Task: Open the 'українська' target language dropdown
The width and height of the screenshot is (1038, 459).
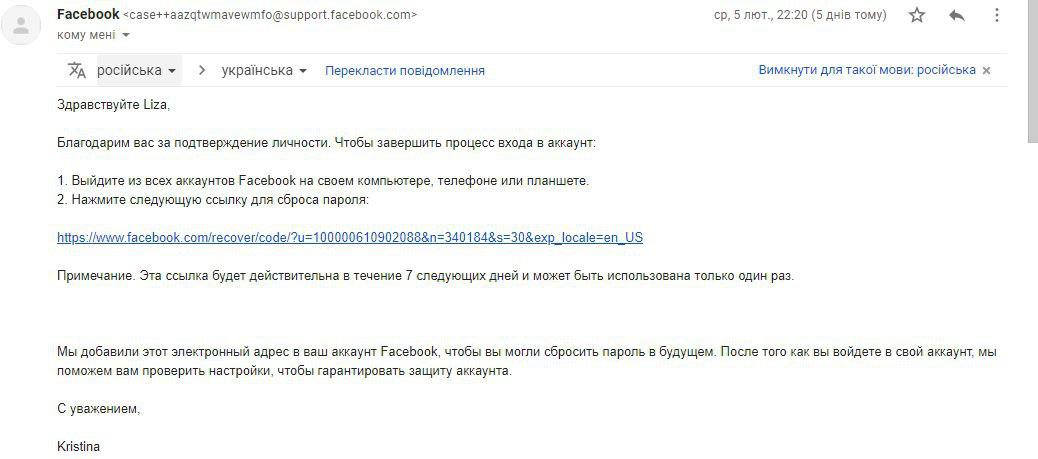Action: (x=264, y=70)
